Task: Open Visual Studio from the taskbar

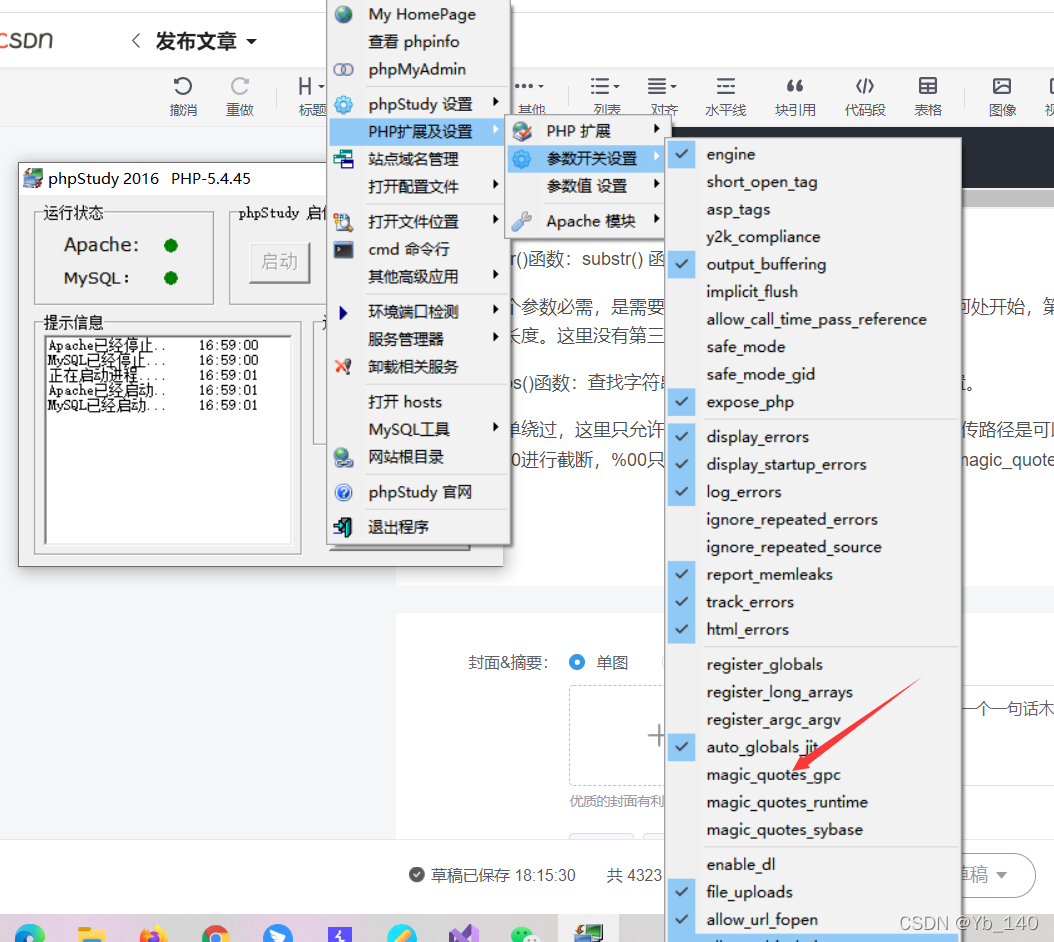Action: [x=464, y=934]
